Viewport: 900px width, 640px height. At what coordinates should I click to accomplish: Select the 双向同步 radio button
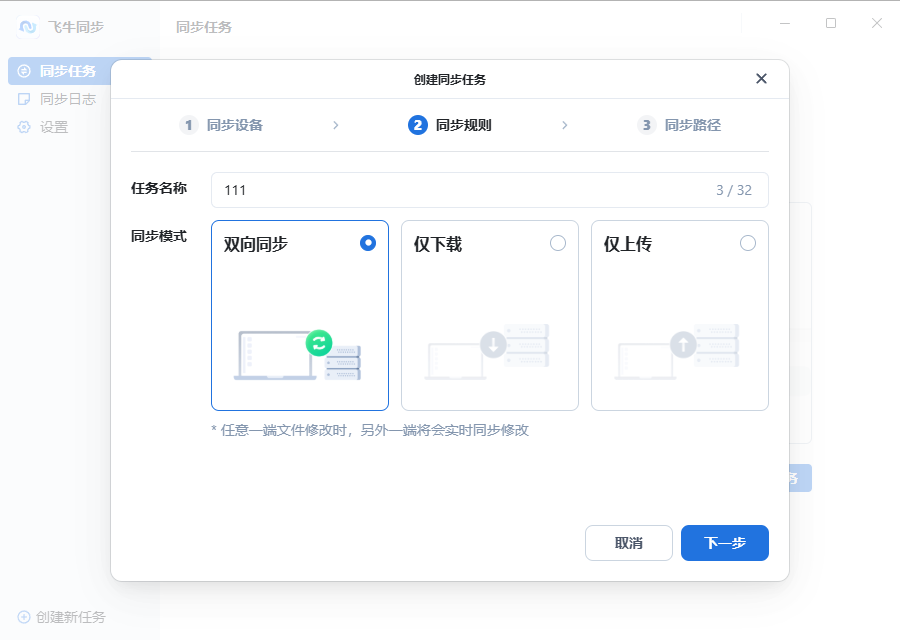368,243
